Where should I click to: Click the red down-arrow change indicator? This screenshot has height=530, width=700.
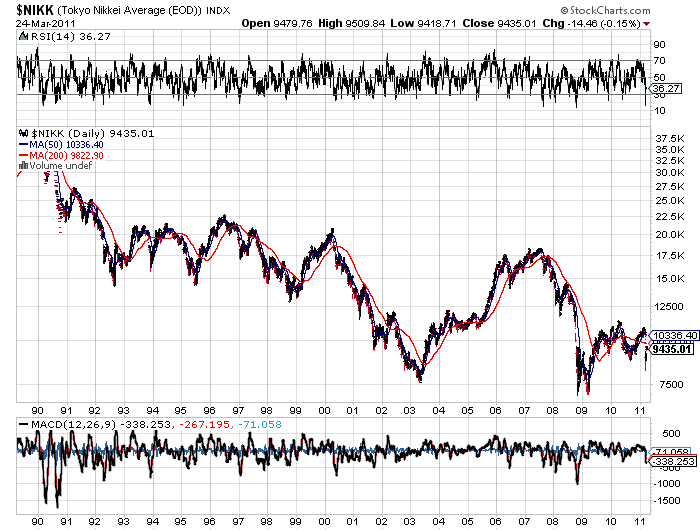[646, 24]
